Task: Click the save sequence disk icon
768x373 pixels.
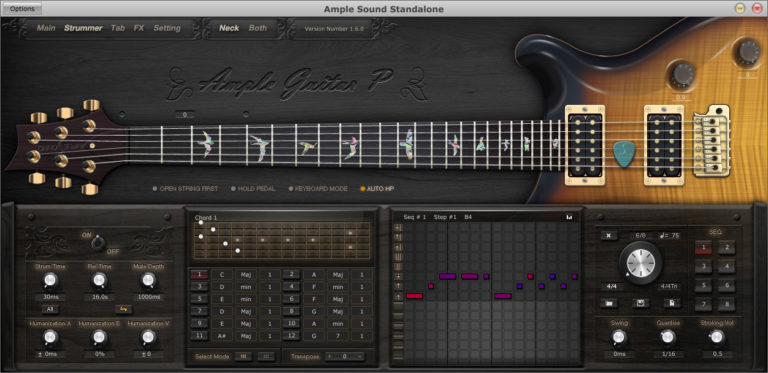Action: (x=640, y=303)
